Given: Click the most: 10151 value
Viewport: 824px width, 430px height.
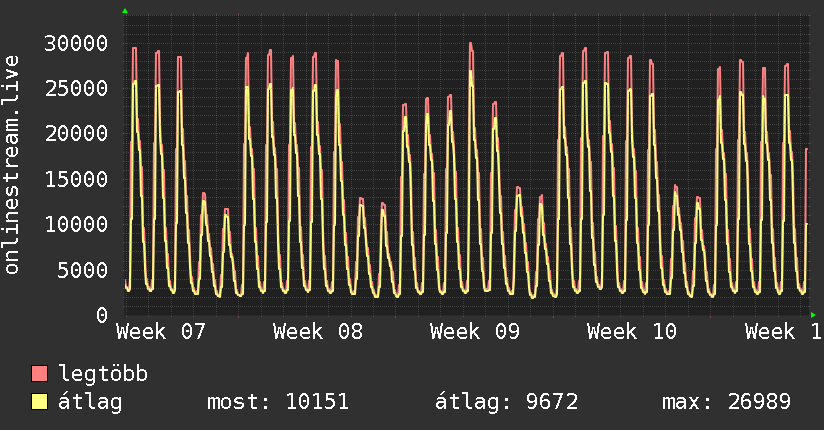Looking at the screenshot, I should (x=278, y=402).
